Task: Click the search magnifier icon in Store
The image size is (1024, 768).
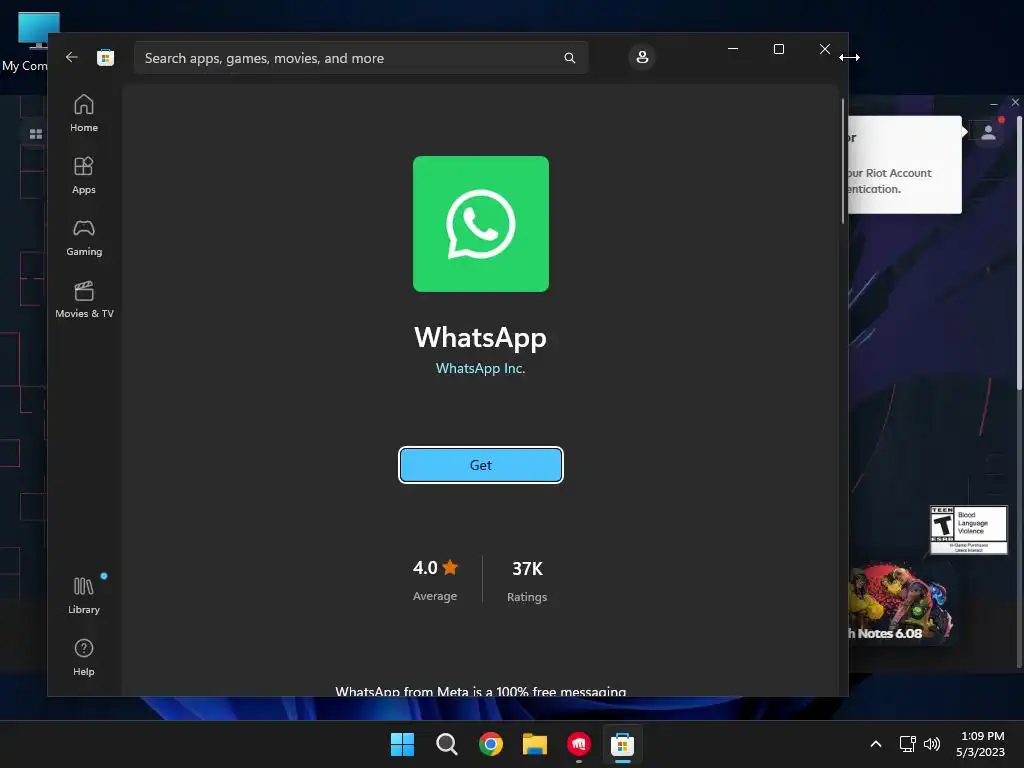Action: [x=569, y=58]
